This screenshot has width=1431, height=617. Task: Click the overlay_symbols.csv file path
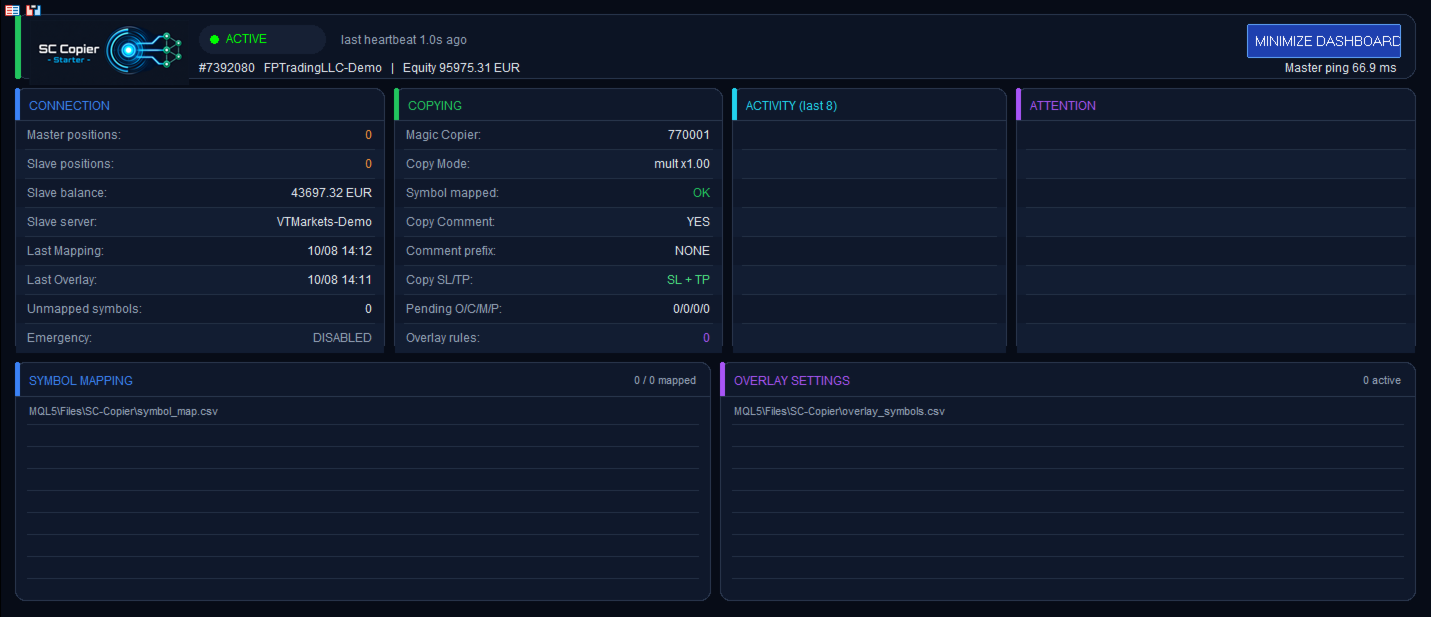click(839, 412)
